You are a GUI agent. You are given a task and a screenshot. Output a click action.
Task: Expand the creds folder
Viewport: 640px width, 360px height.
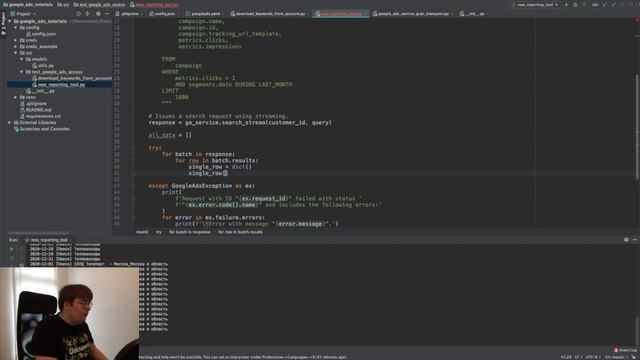[x=16, y=40]
